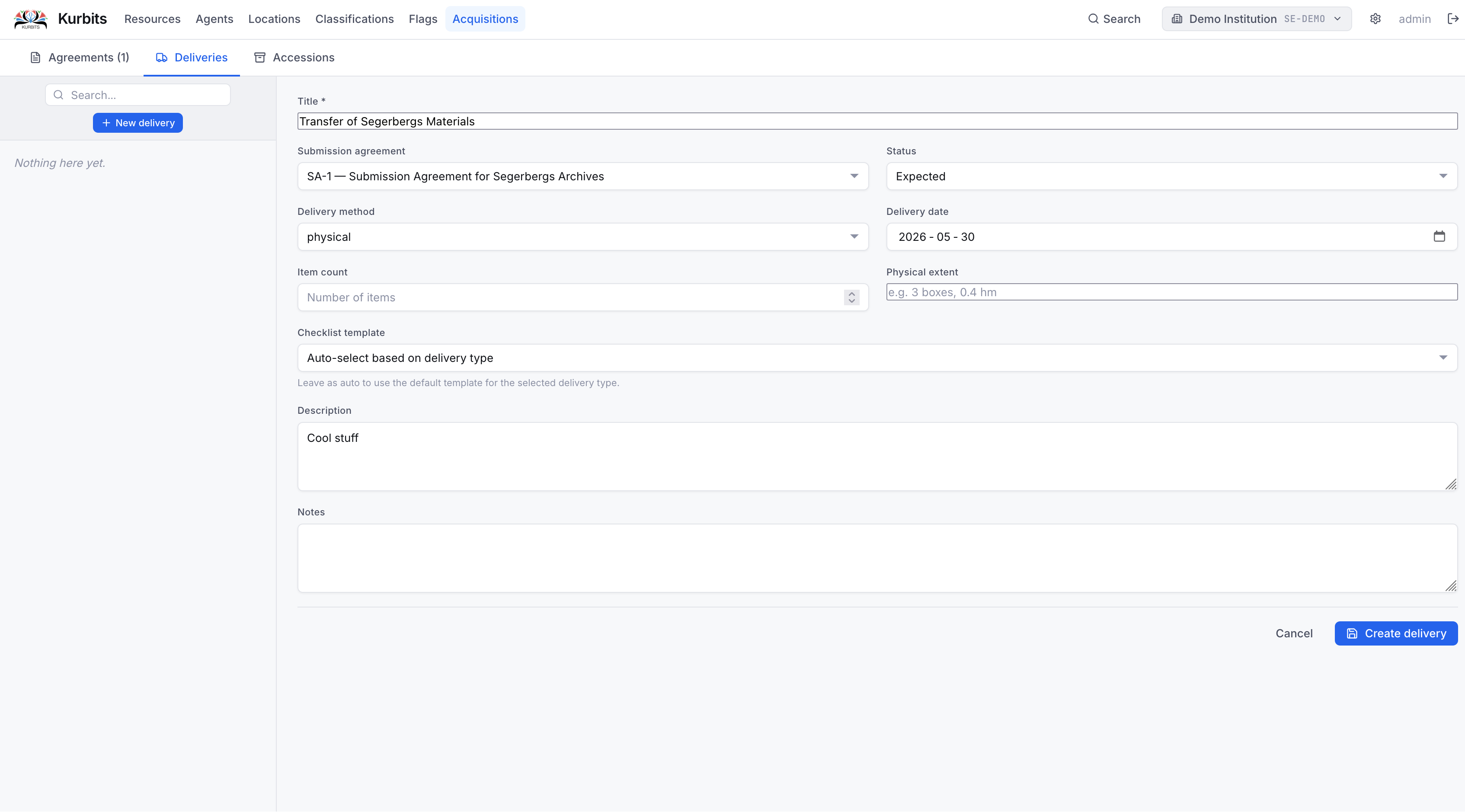1465x812 pixels.
Task: Click the Agreements document icon
Action: click(35, 58)
